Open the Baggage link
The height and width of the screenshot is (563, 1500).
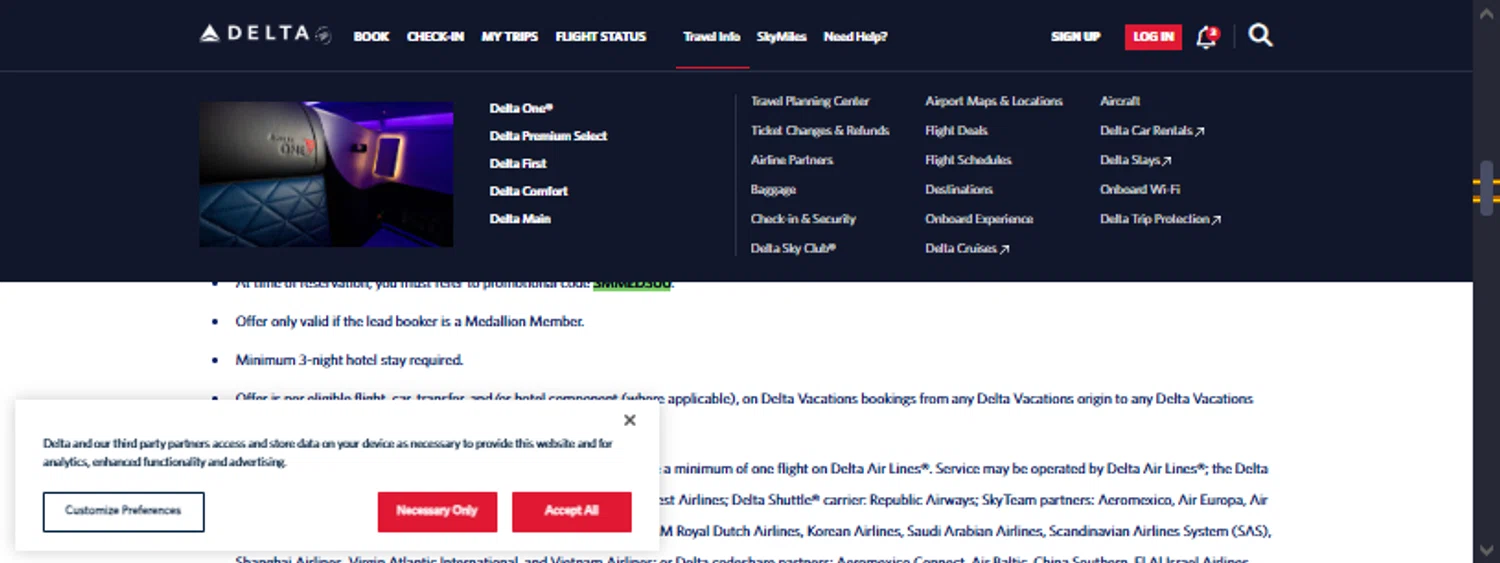point(773,189)
